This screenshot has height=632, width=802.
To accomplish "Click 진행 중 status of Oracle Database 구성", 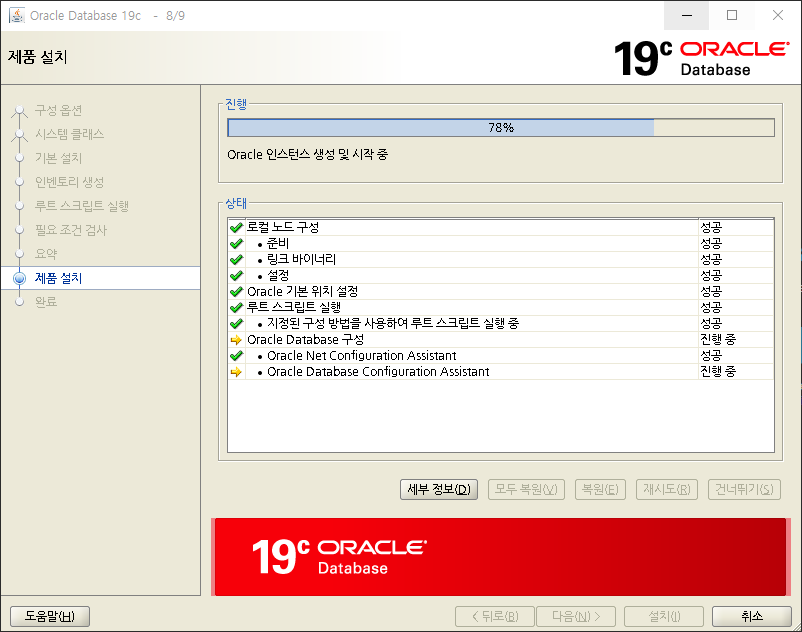I will click(x=718, y=340).
